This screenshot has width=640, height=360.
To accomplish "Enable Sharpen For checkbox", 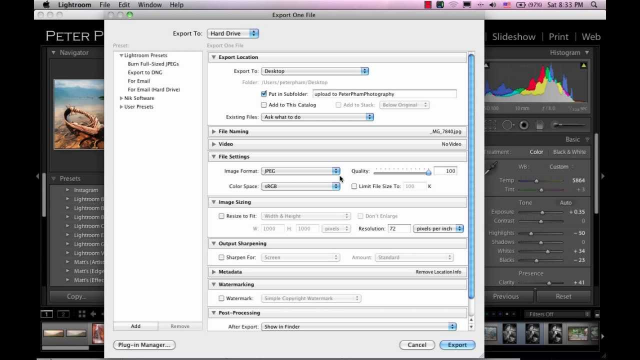I will (x=221, y=258).
